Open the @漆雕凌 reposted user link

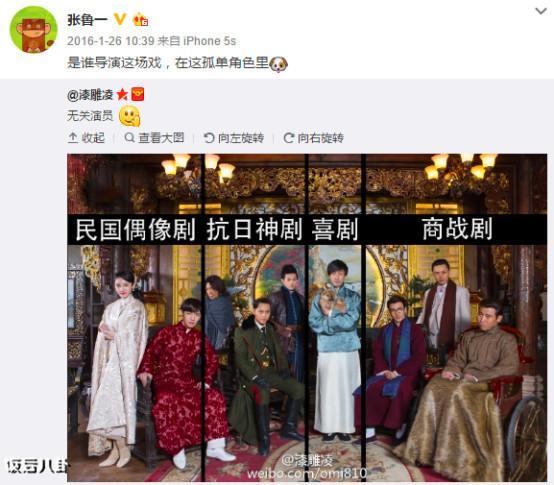[90, 95]
